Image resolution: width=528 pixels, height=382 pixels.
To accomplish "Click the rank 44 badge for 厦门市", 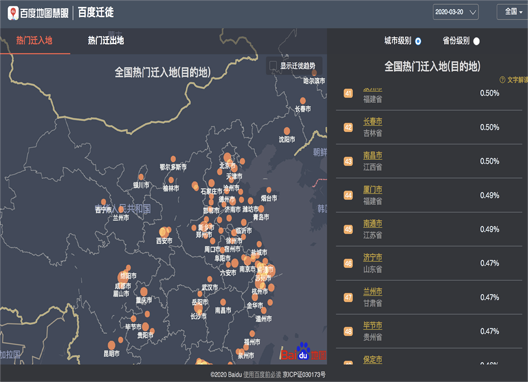I will pos(348,195).
